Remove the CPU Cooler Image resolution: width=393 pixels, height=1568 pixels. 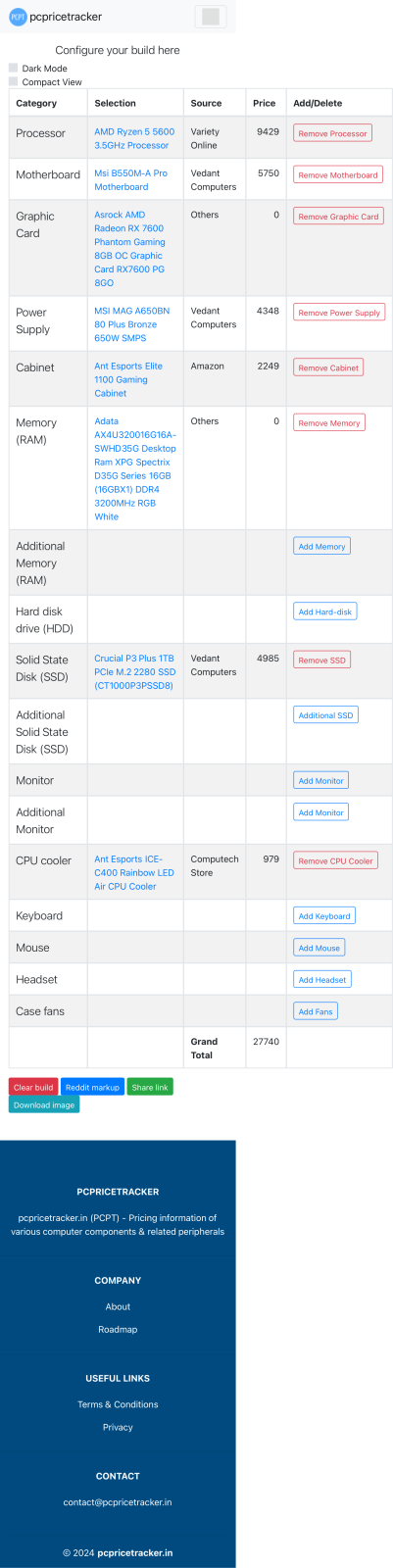335,860
